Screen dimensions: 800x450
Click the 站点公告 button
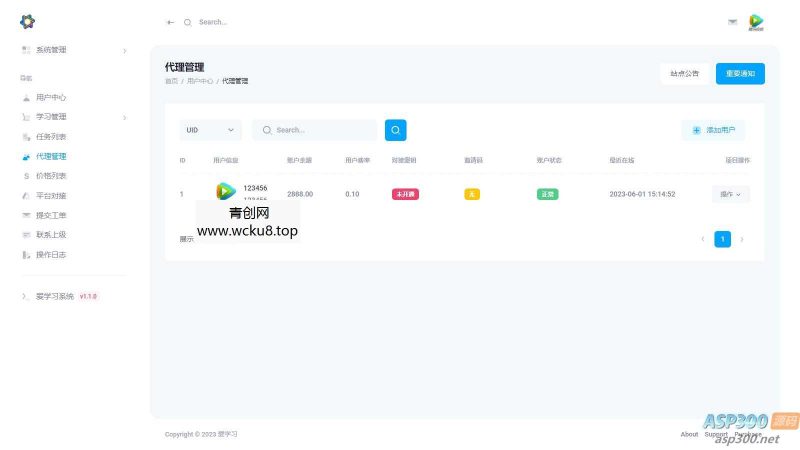point(685,73)
